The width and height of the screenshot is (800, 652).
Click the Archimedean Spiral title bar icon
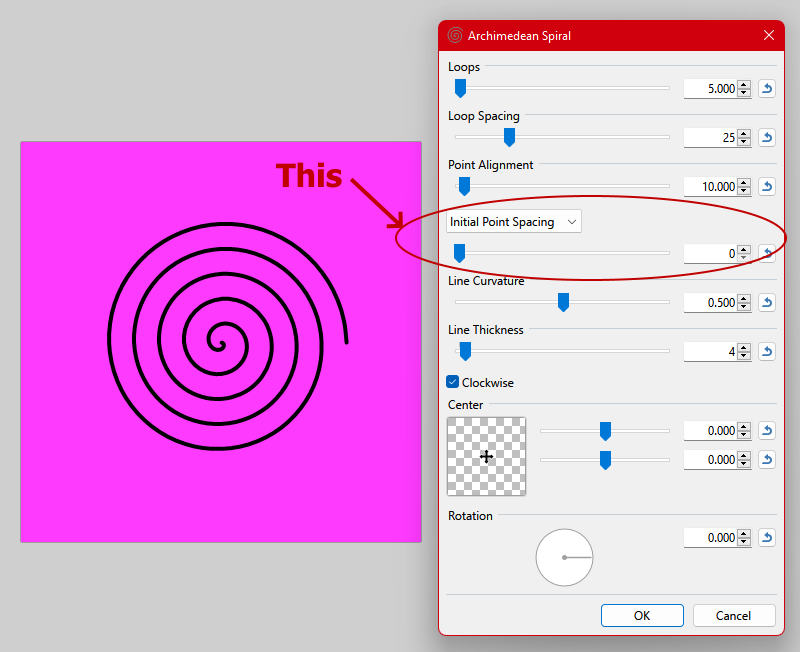455,36
